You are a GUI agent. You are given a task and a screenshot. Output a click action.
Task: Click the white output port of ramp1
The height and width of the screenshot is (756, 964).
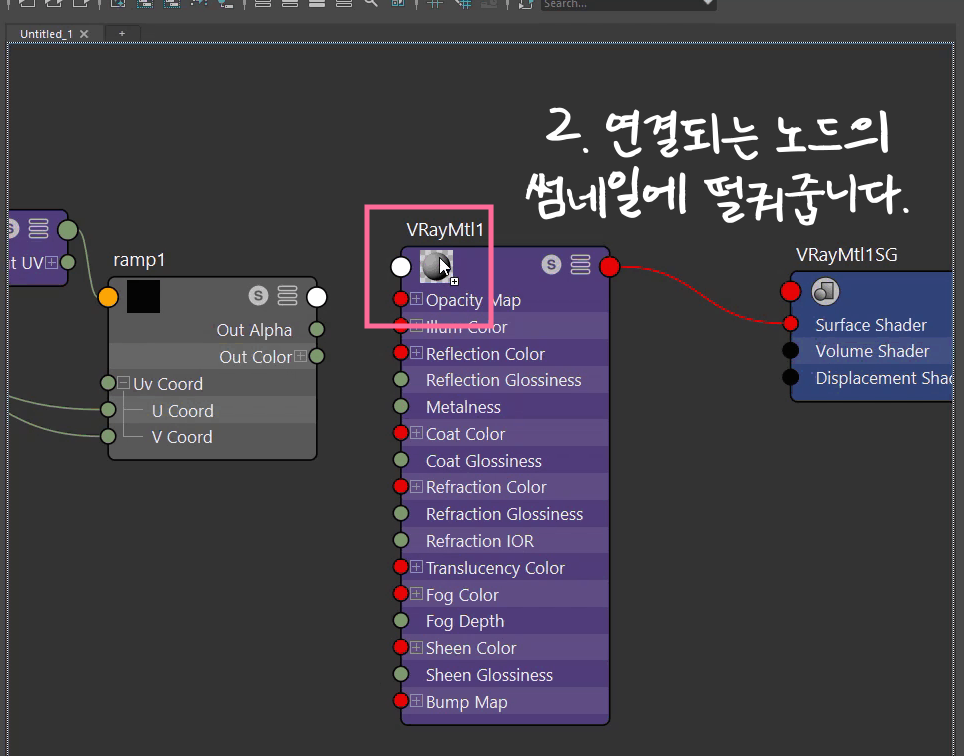click(317, 297)
